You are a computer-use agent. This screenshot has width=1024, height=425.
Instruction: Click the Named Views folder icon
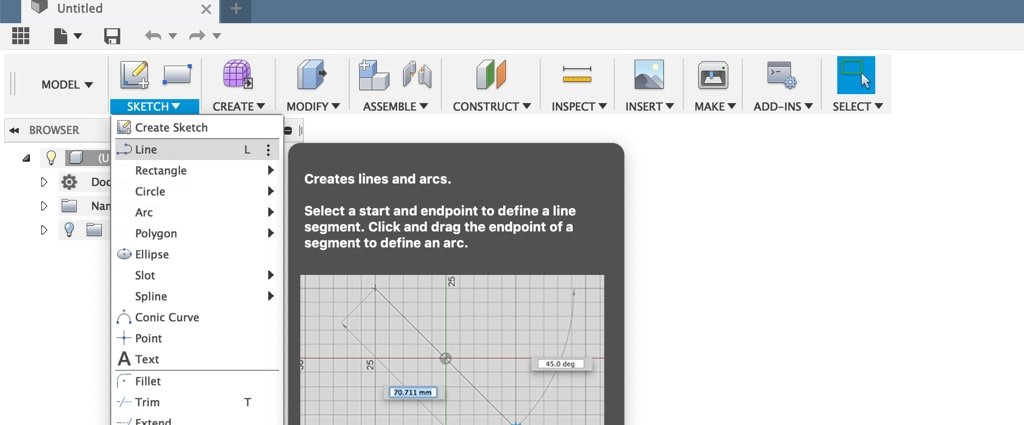pos(69,206)
